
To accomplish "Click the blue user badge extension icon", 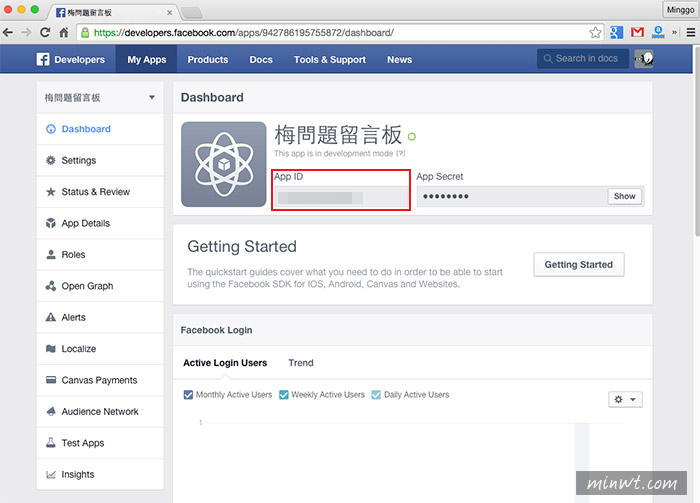I will pos(658,32).
